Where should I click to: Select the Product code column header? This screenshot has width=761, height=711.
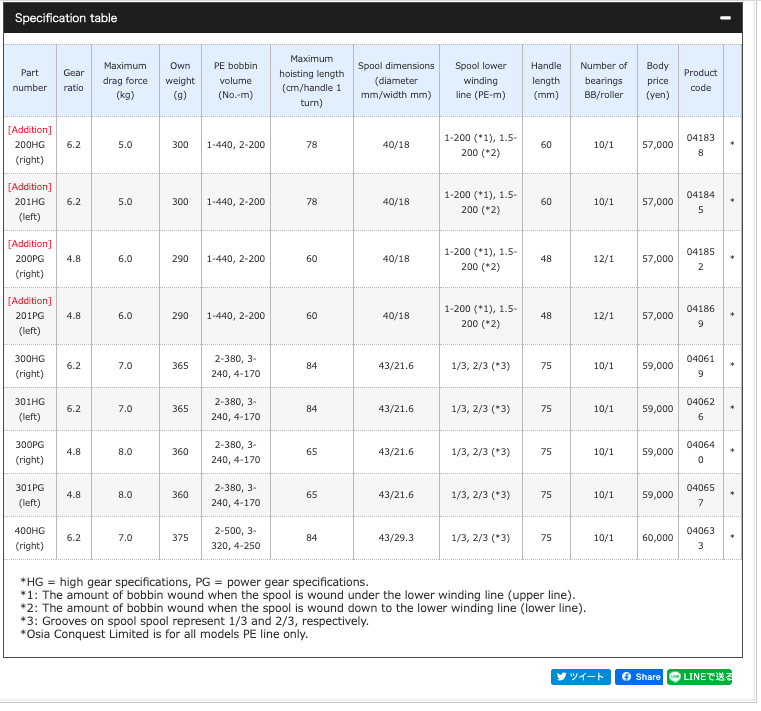[x=700, y=80]
